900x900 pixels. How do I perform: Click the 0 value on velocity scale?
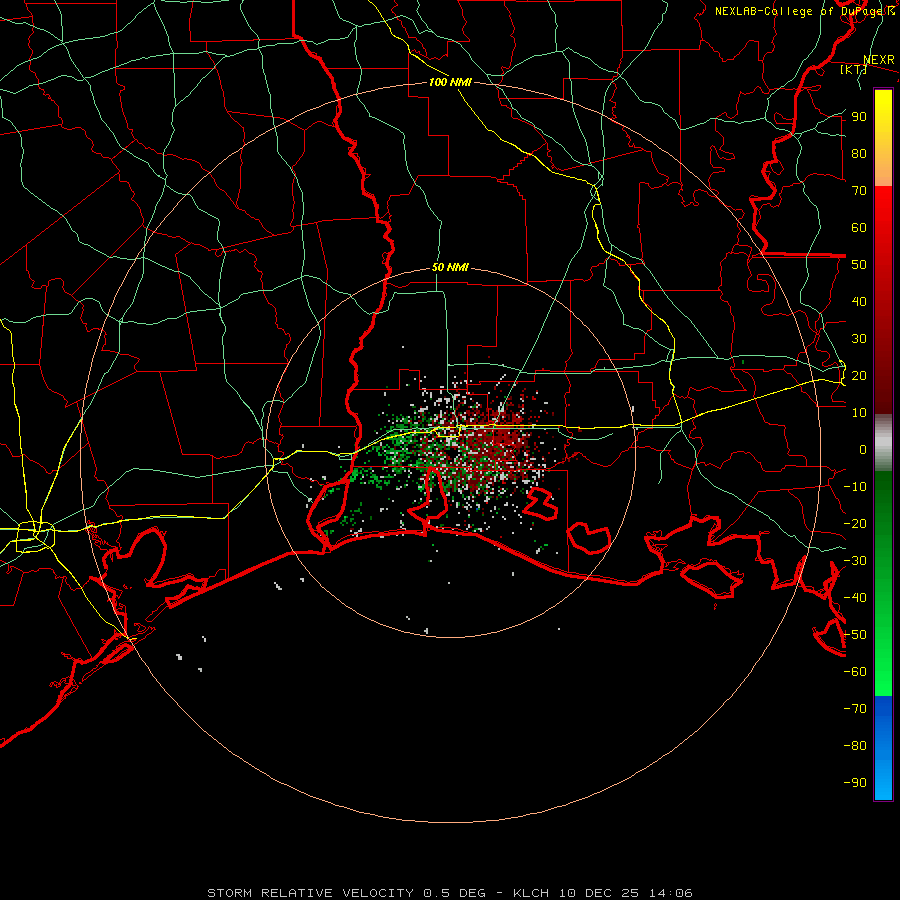(863, 449)
